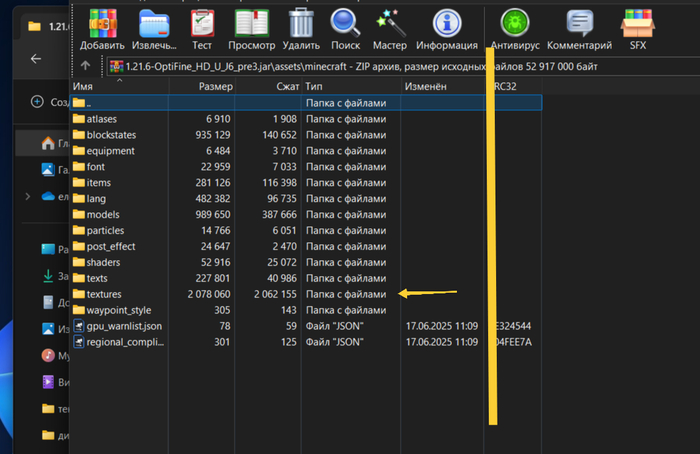Select the blockstates folder
This screenshot has width=700, height=454.
pos(110,135)
